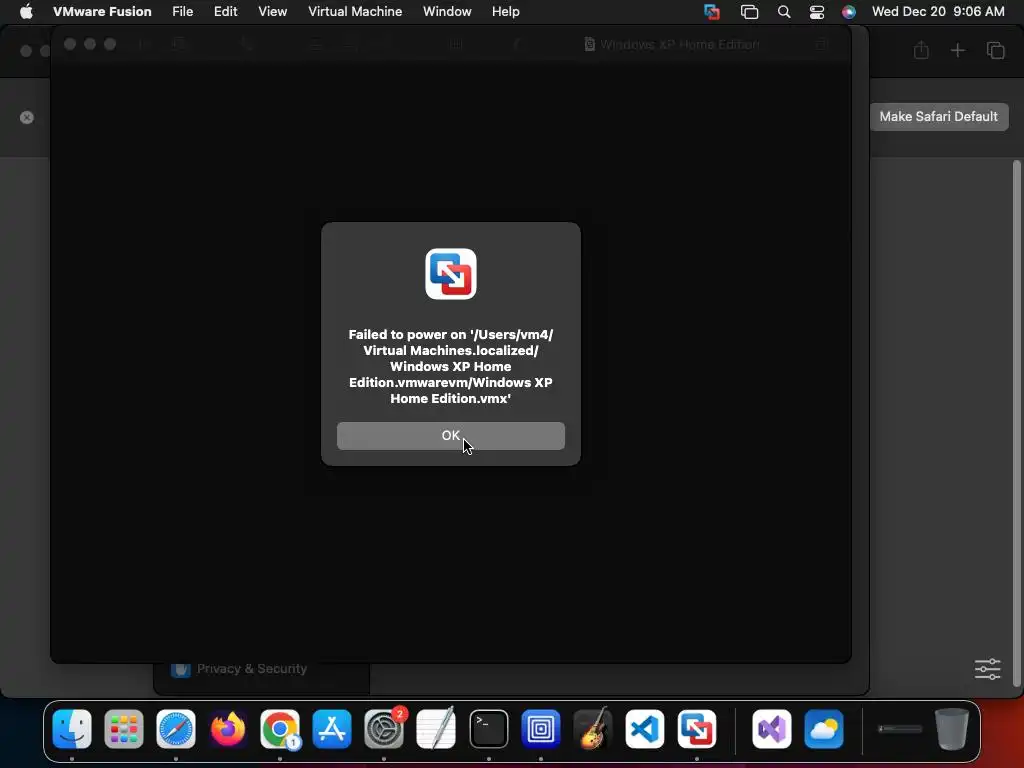The width and height of the screenshot is (1024, 768).
Task: Show tab overview in Safari
Action: pos(995,50)
